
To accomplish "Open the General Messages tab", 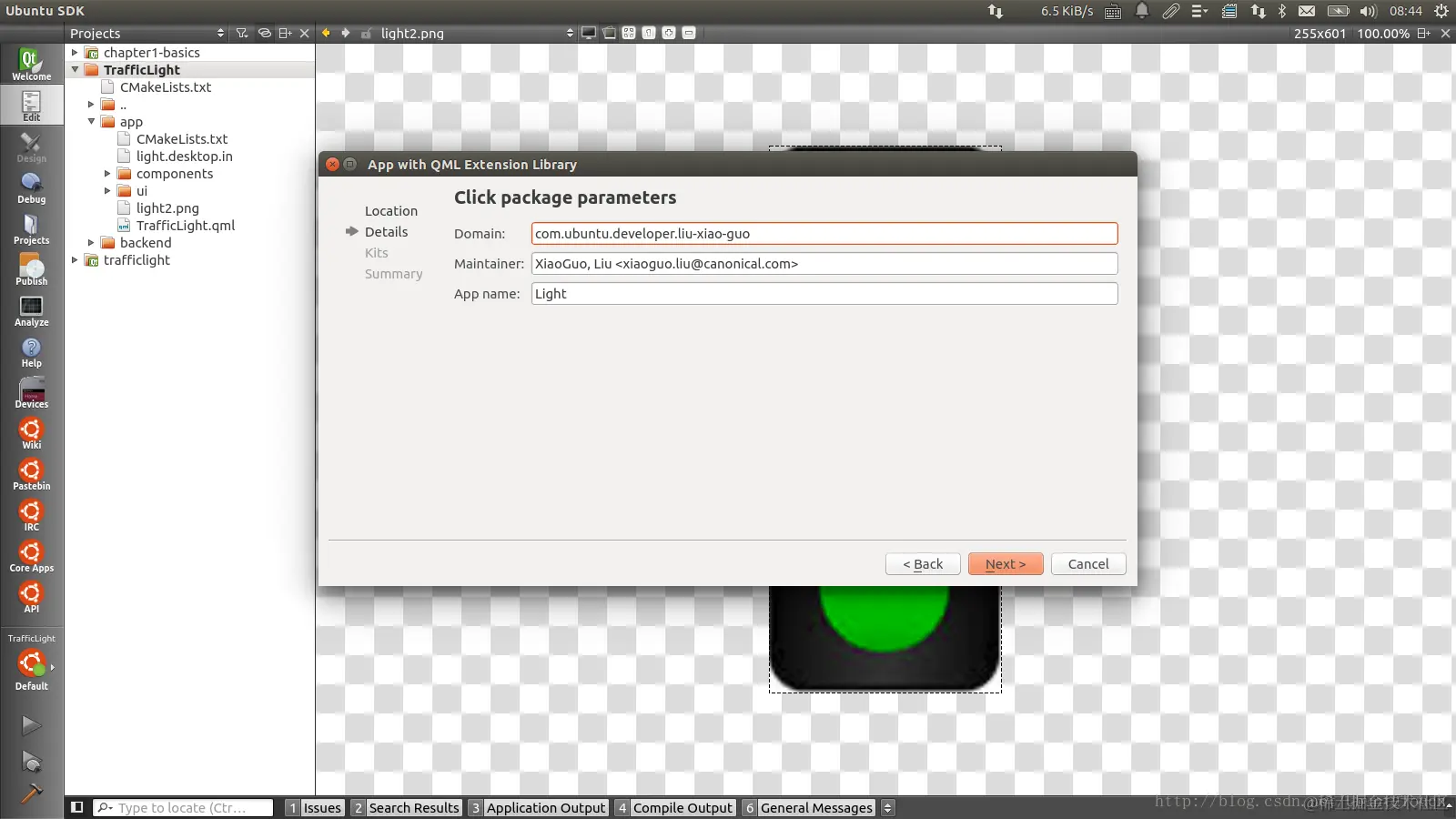I will [x=808, y=807].
